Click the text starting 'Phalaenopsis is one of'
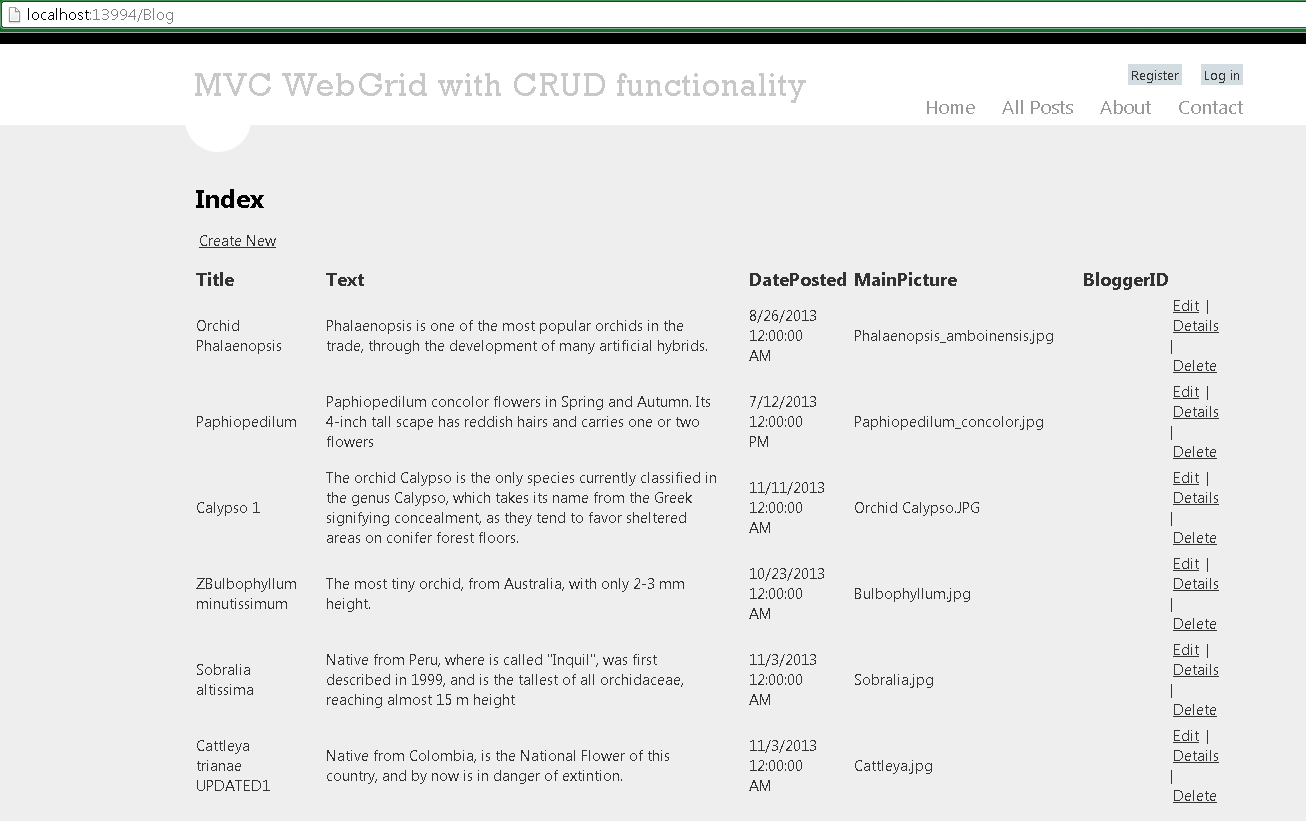1306x821 pixels. [x=517, y=336]
